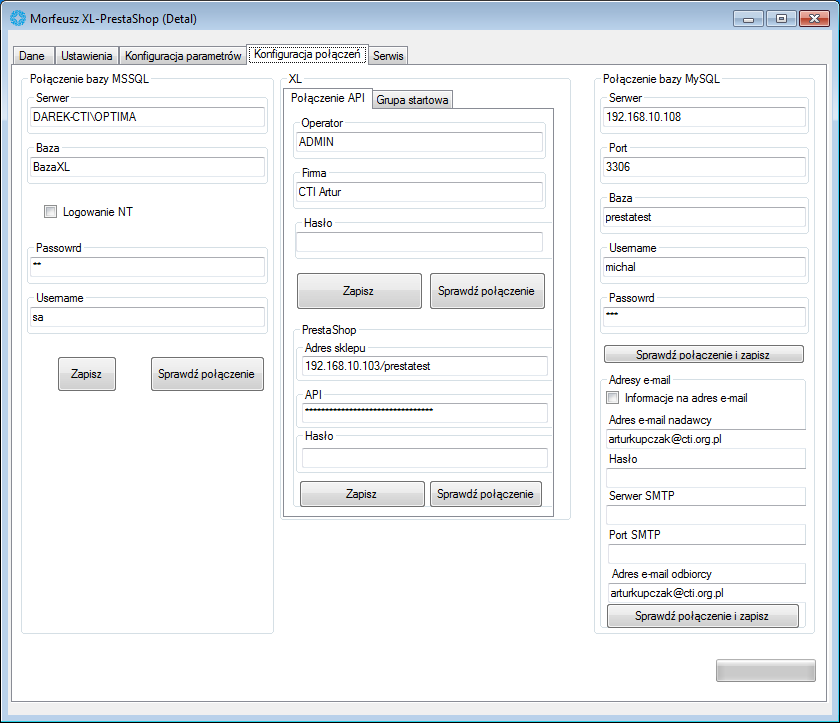Click MySQL Sprawdź połączenie i zapisz button
This screenshot has width=840, height=723.
click(x=703, y=354)
